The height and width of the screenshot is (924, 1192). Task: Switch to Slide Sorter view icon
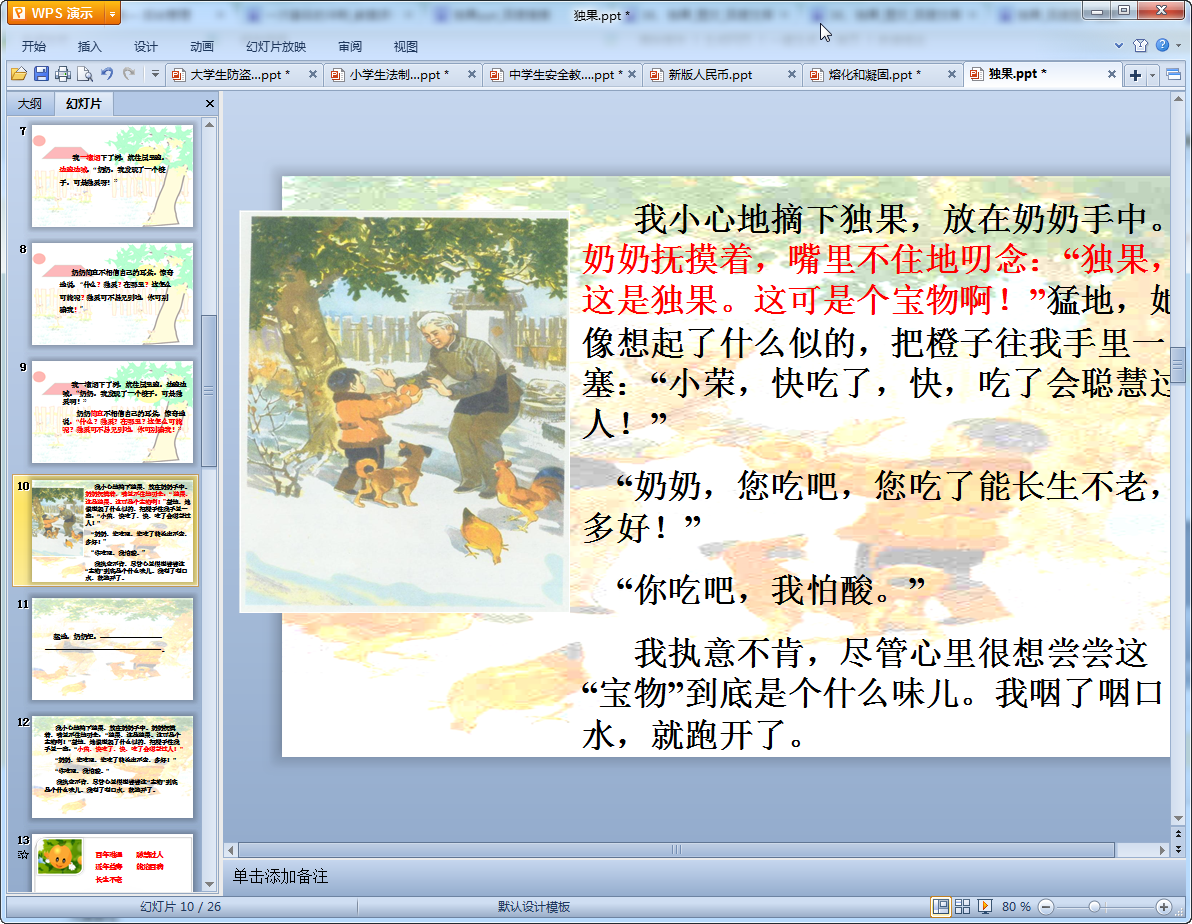[x=962, y=907]
